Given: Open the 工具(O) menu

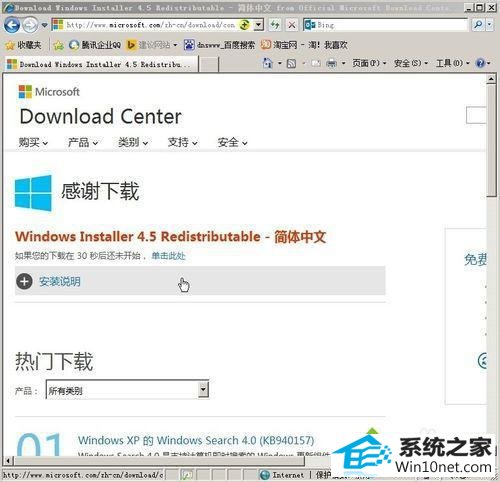Looking at the screenshot, I should pyautogui.click(x=453, y=63).
